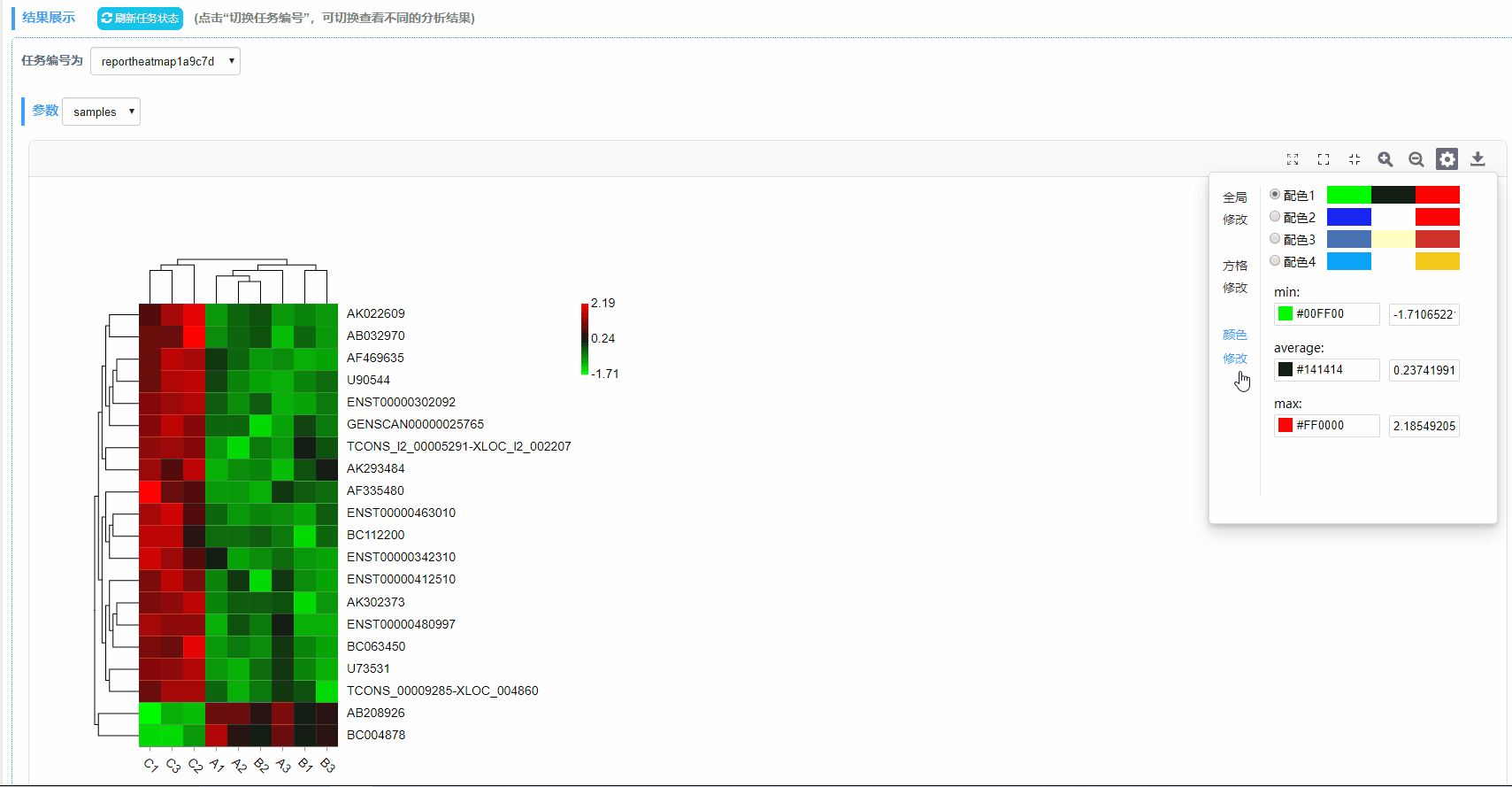Viewport: 1512px width, 787px height.
Task: Open the samples parameter dropdown
Action: click(x=101, y=112)
